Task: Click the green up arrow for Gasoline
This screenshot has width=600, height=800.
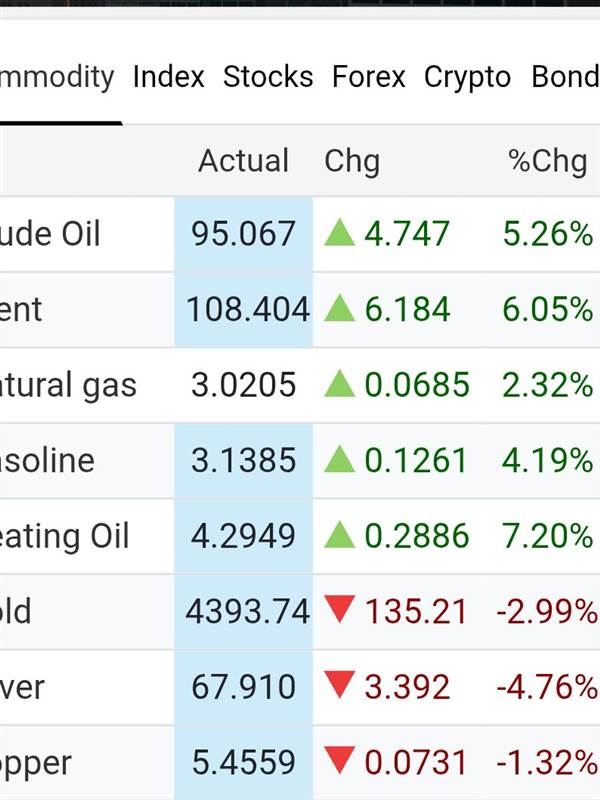Action: click(x=340, y=460)
